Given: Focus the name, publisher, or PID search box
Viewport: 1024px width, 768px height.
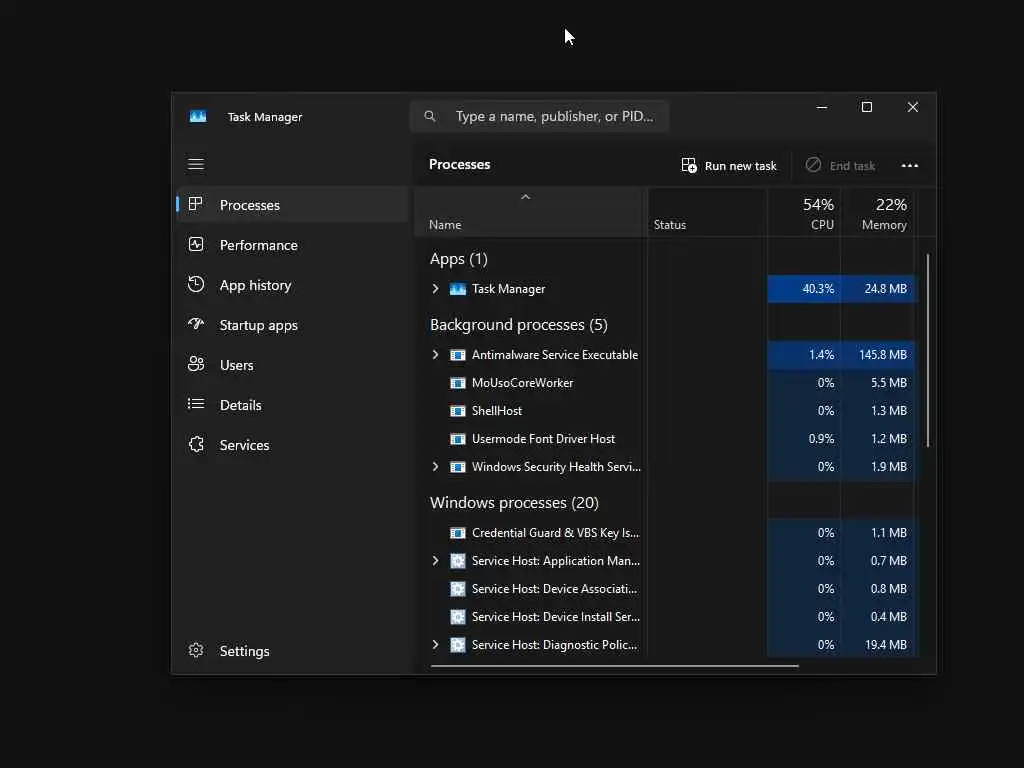Looking at the screenshot, I should 539,116.
